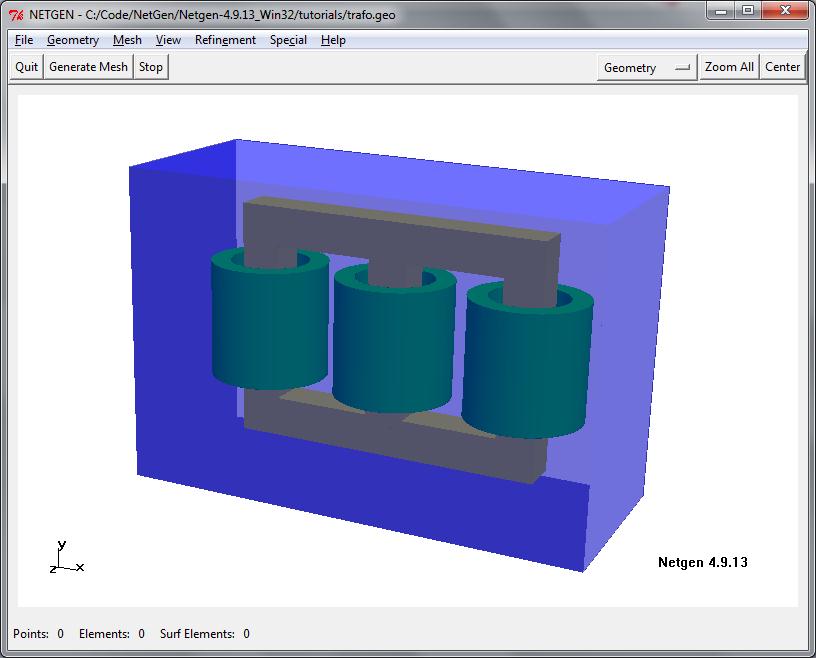Click the Quit button
816x658 pixels.
27,67
